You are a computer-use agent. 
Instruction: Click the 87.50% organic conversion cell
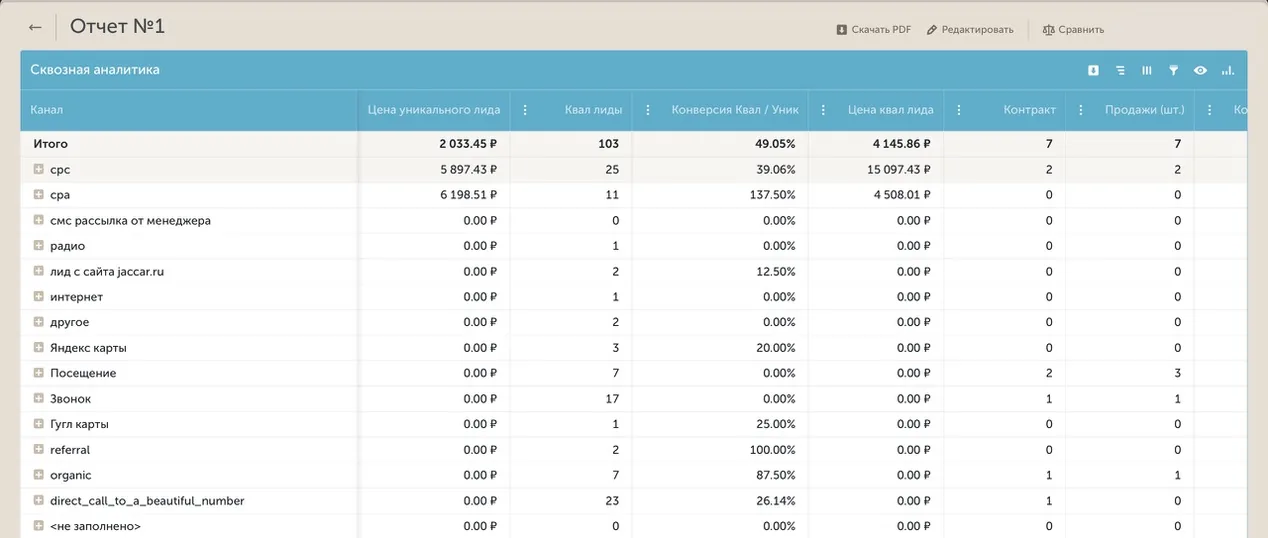(776, 475)
